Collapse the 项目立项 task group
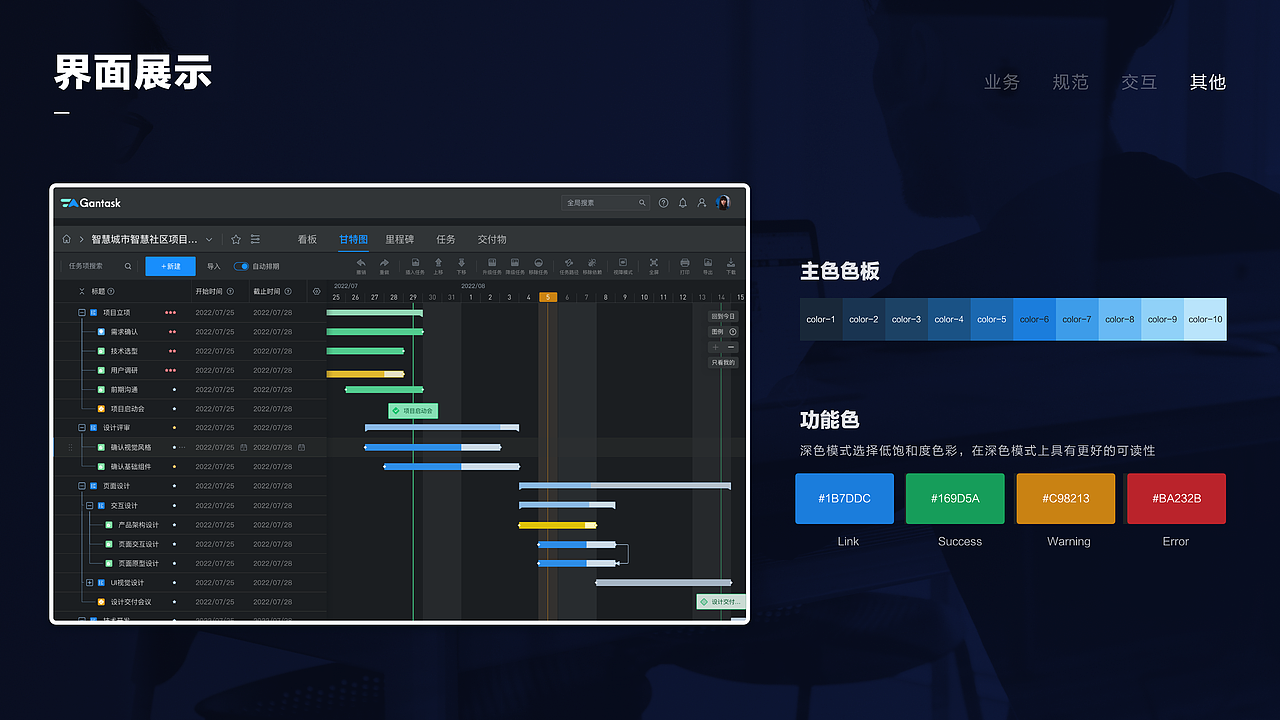1280x720 pixels. pyautogui.click(x=82, y=312)
